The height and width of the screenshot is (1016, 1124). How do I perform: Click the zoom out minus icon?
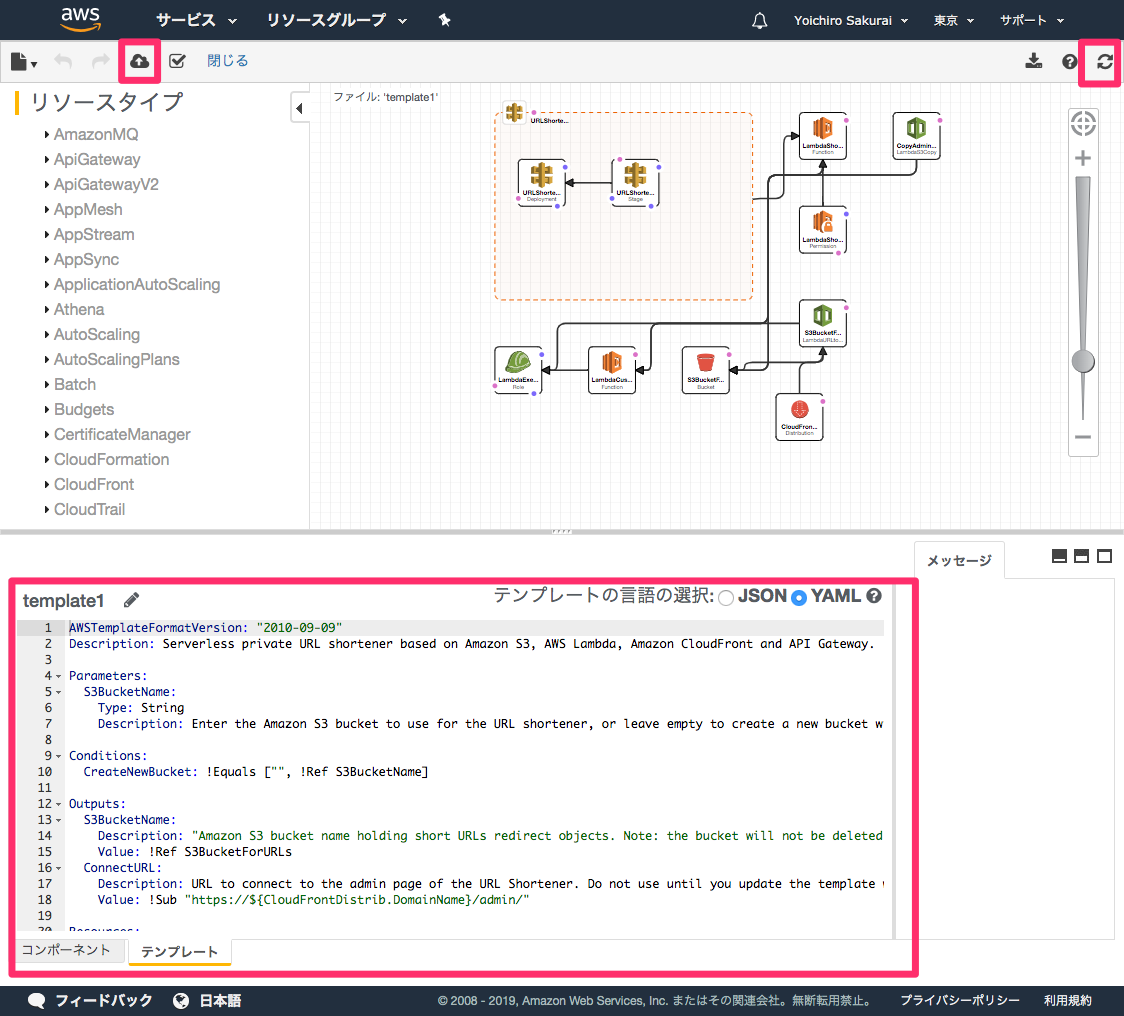pyautogui.click(x=1083, y=437)
